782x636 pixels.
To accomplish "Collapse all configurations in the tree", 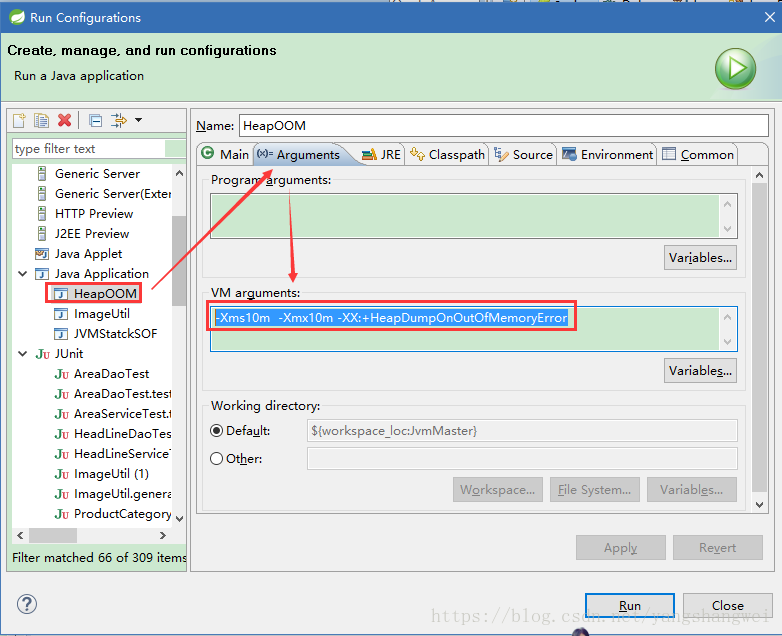I will pyautogui.click(x=95, y=120).
